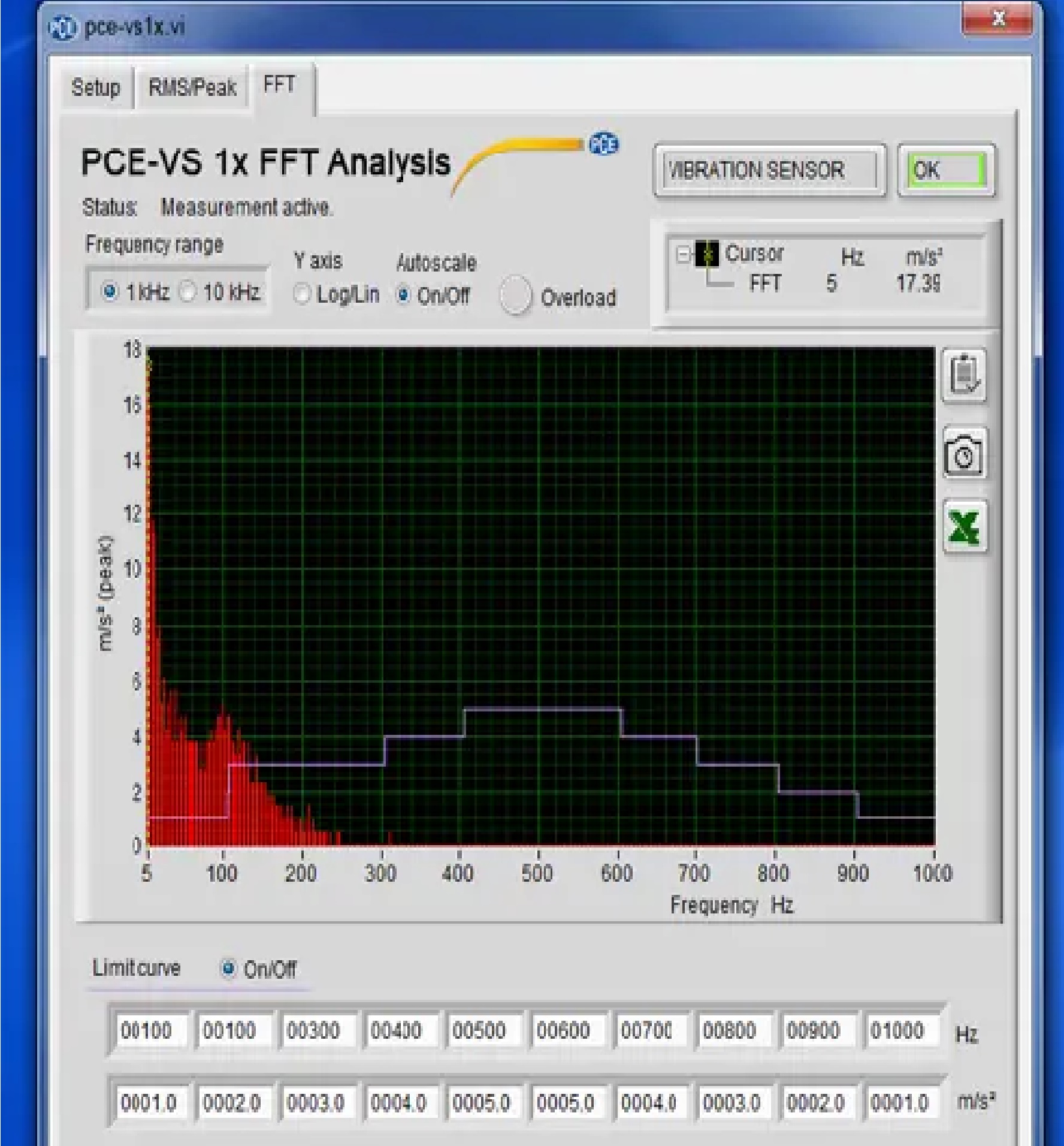This screenshot has height=1146, width=1064.
Task: Click the cursor frequency value 5
Action: click(x=832, y=283)
